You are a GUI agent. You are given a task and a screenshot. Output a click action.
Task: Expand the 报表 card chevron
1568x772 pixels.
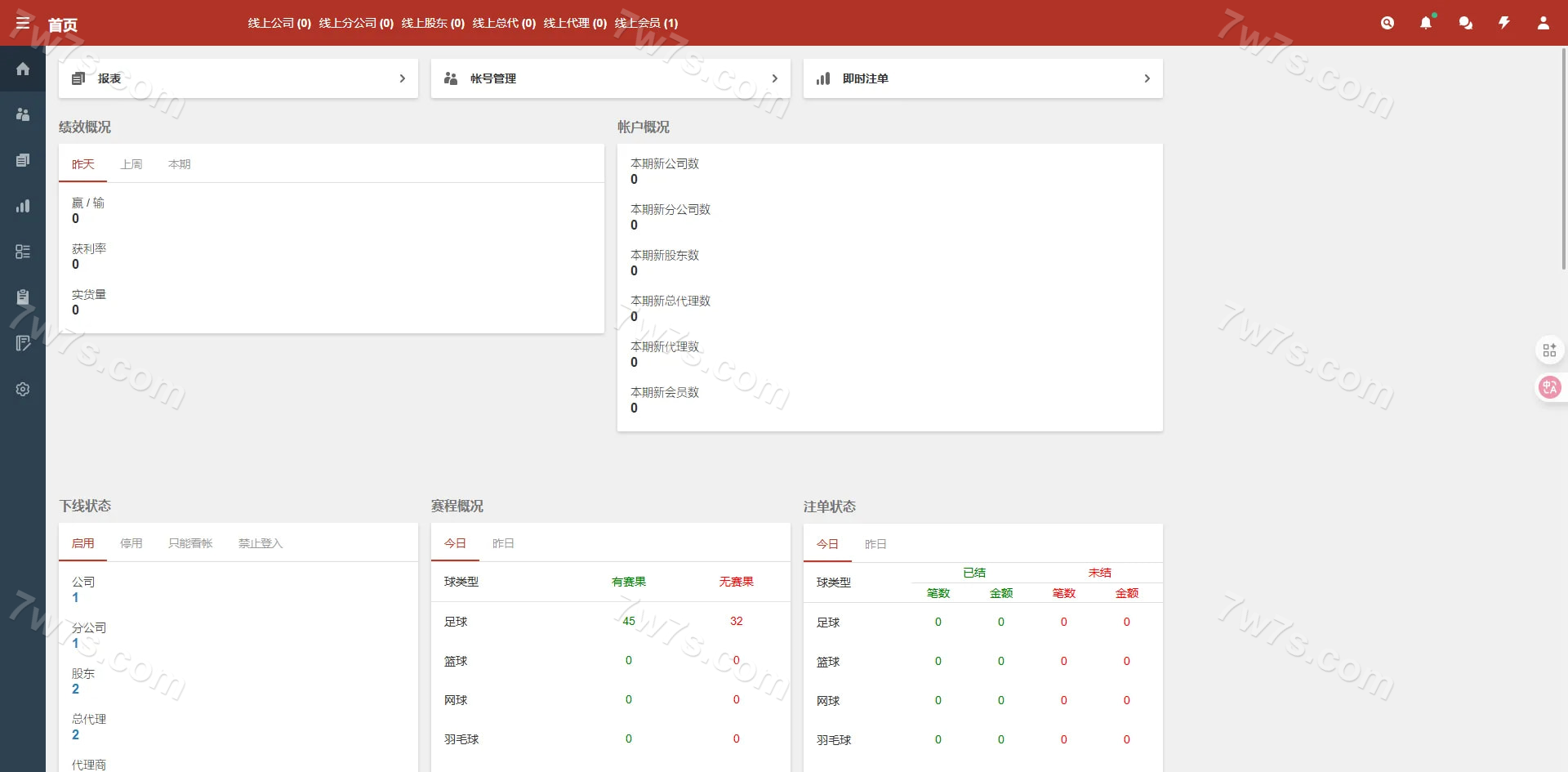tap(402, 78)
